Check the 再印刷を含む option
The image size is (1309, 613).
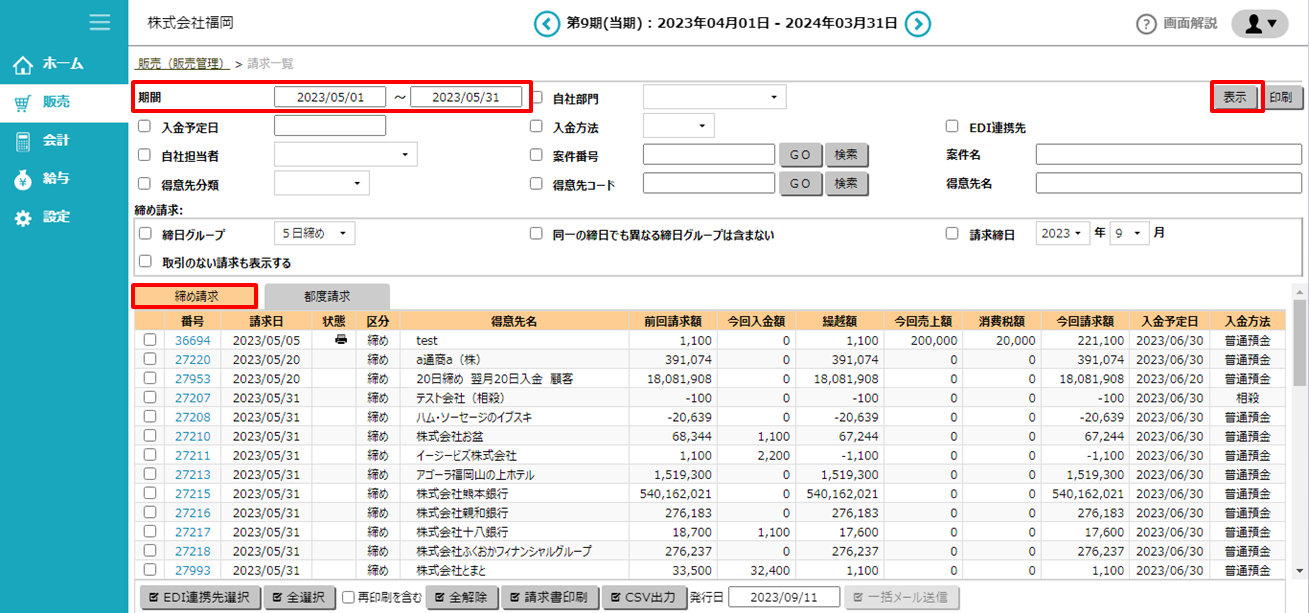point(349,598)
